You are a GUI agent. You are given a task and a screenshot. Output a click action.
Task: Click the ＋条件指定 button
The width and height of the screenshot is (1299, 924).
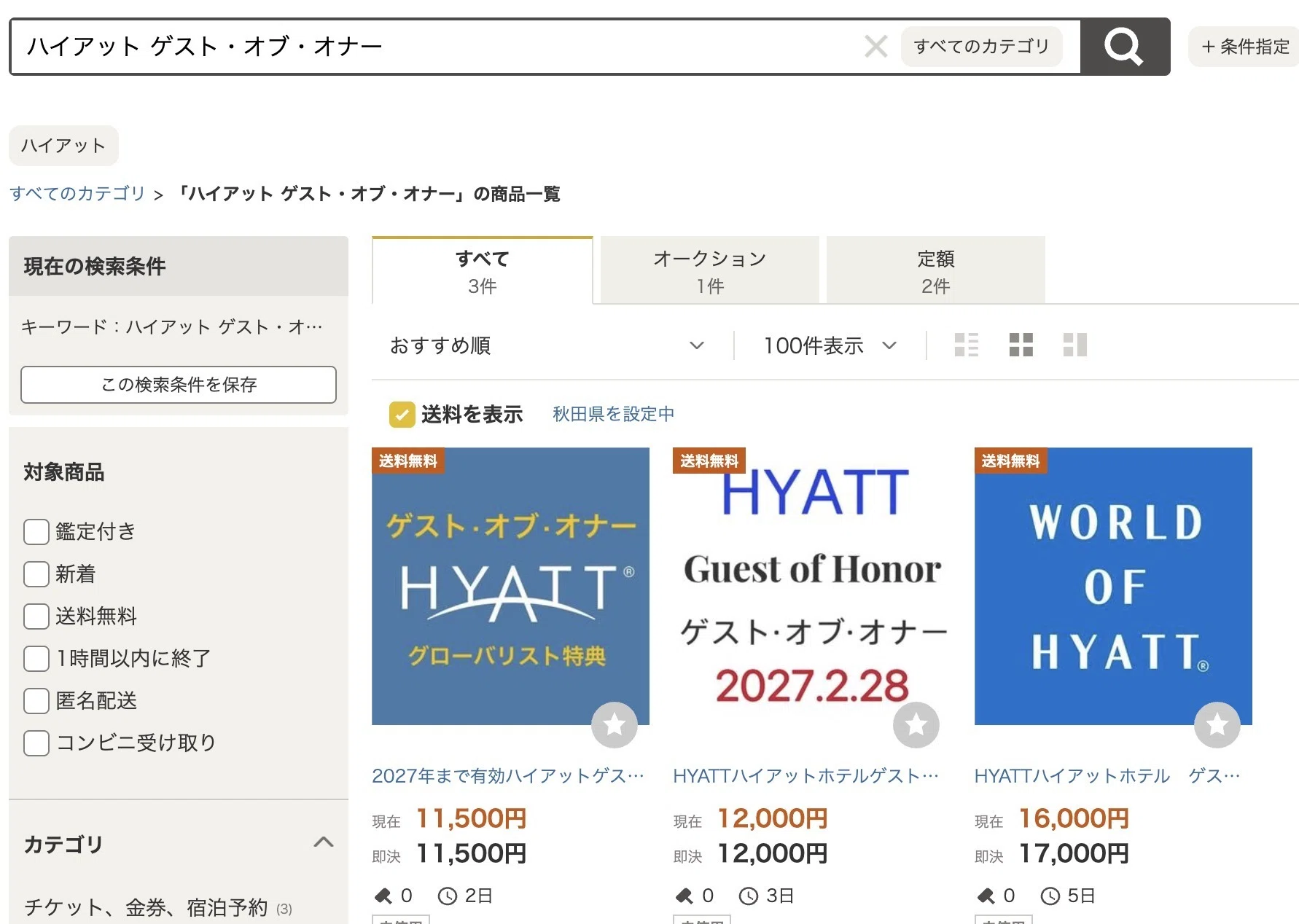[1244, 47]
